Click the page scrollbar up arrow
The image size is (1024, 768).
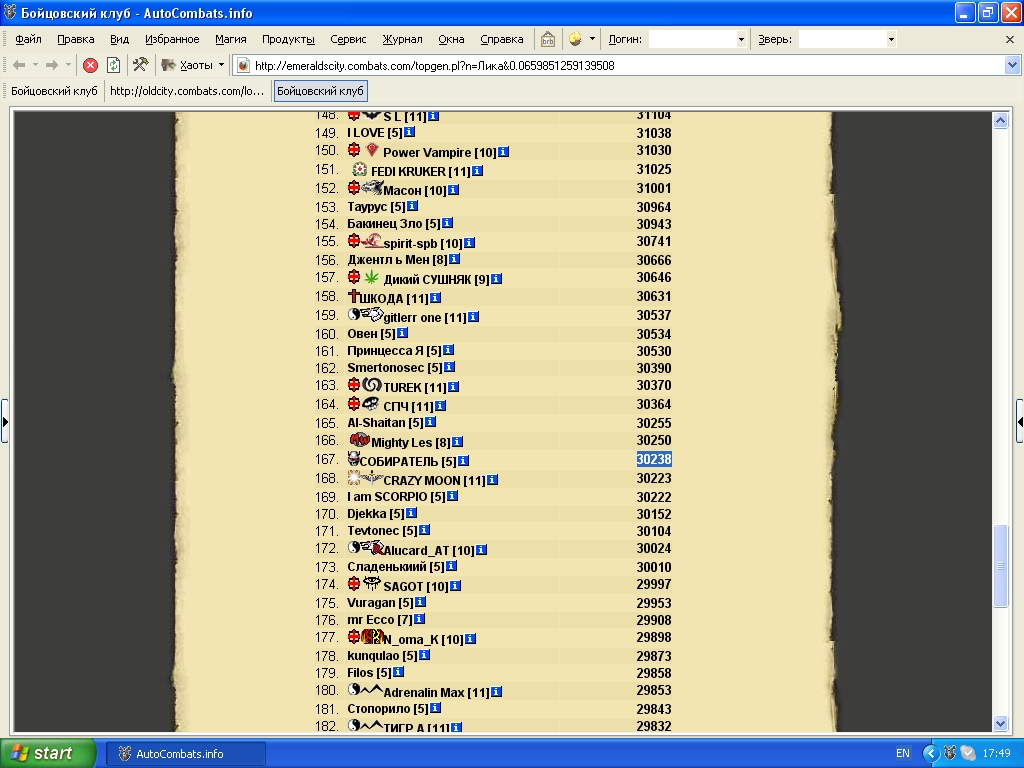click(1000, 120)
